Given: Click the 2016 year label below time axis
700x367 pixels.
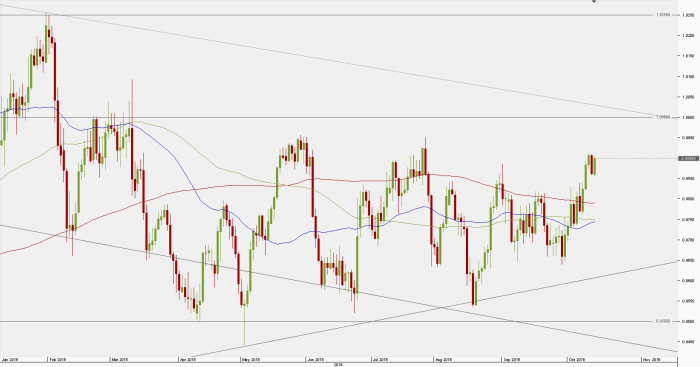Looking at the screenshot, I should coord(338,365).
